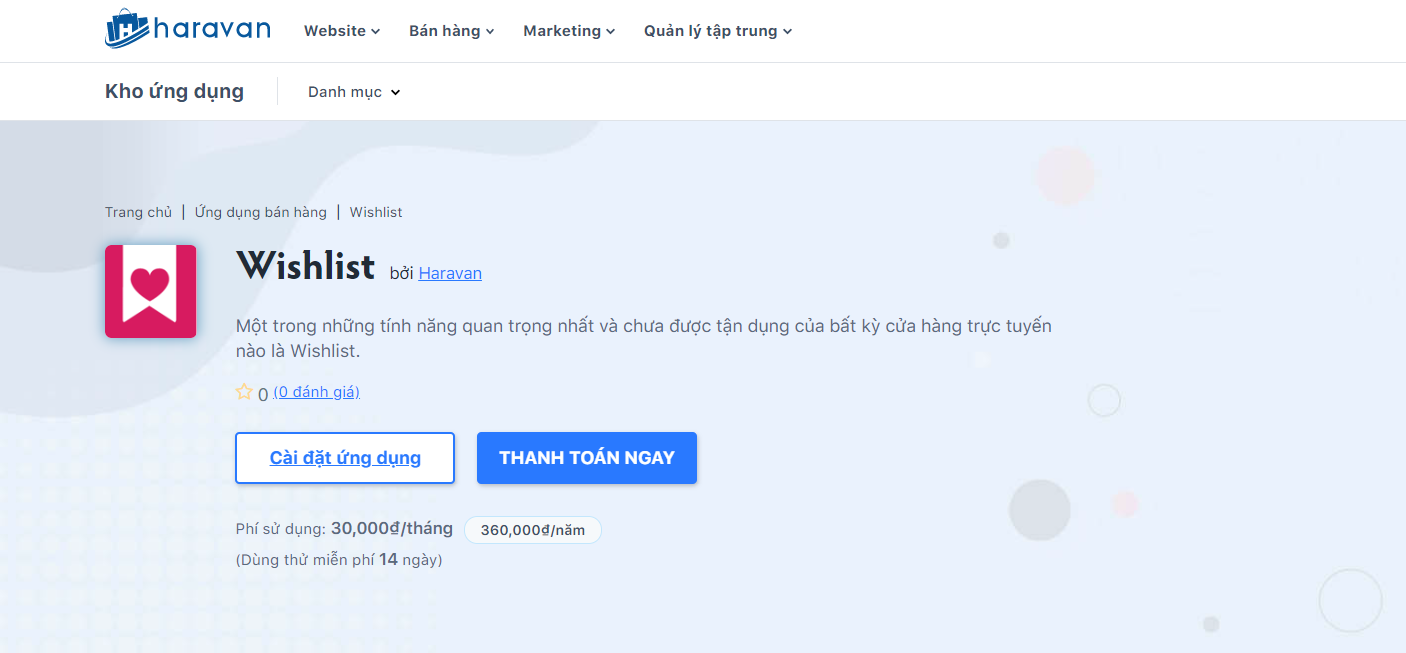Expand the Danh mục category dropdown
The height and width of the screenshot is (653, 1406).
point(354,92)
